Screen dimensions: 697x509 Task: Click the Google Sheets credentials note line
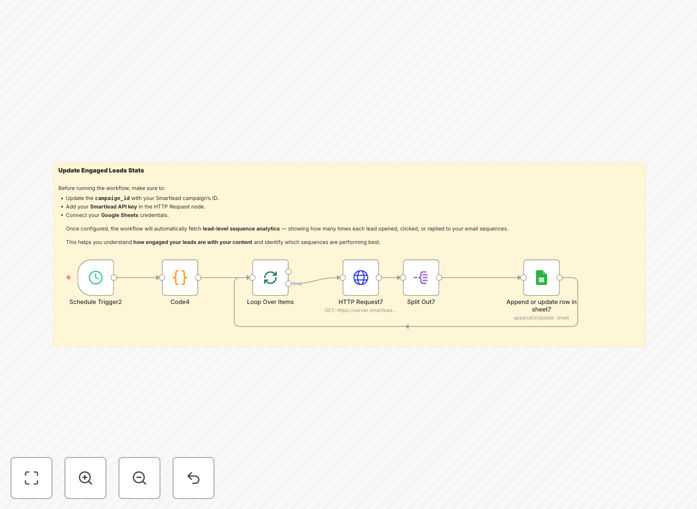point(117,215)
